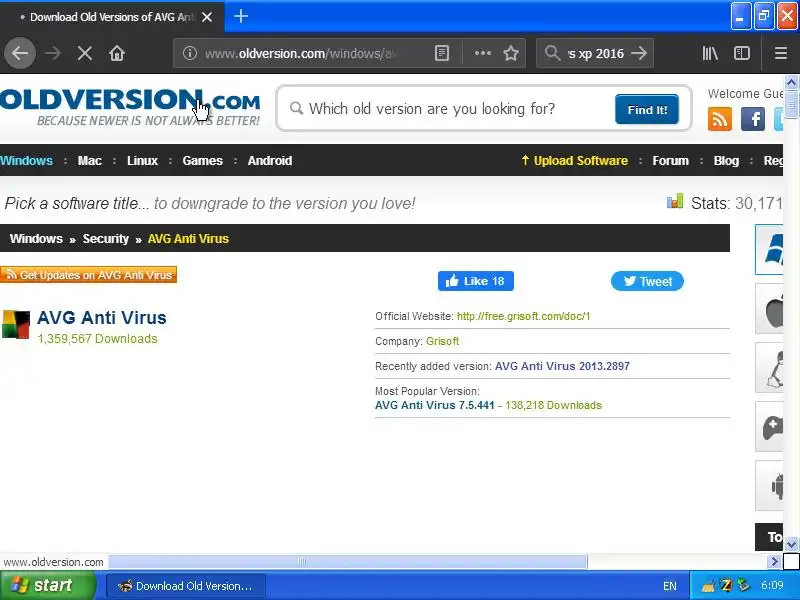Click the 138,218 Downloads text
The width and height of the screenshot is (800, 600).
553,406
